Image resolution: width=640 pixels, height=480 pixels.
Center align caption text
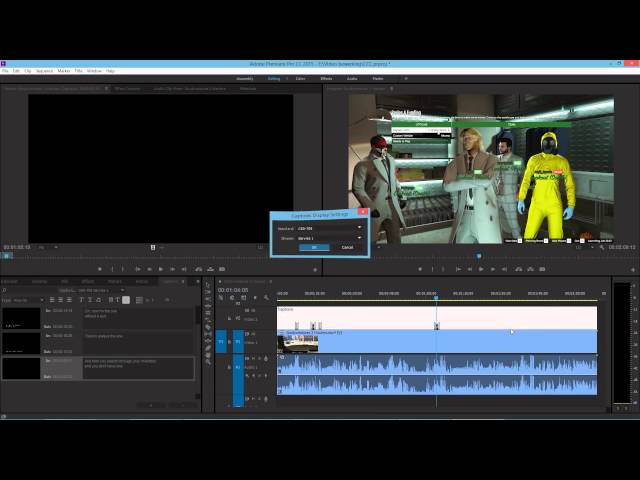(60, 300)
